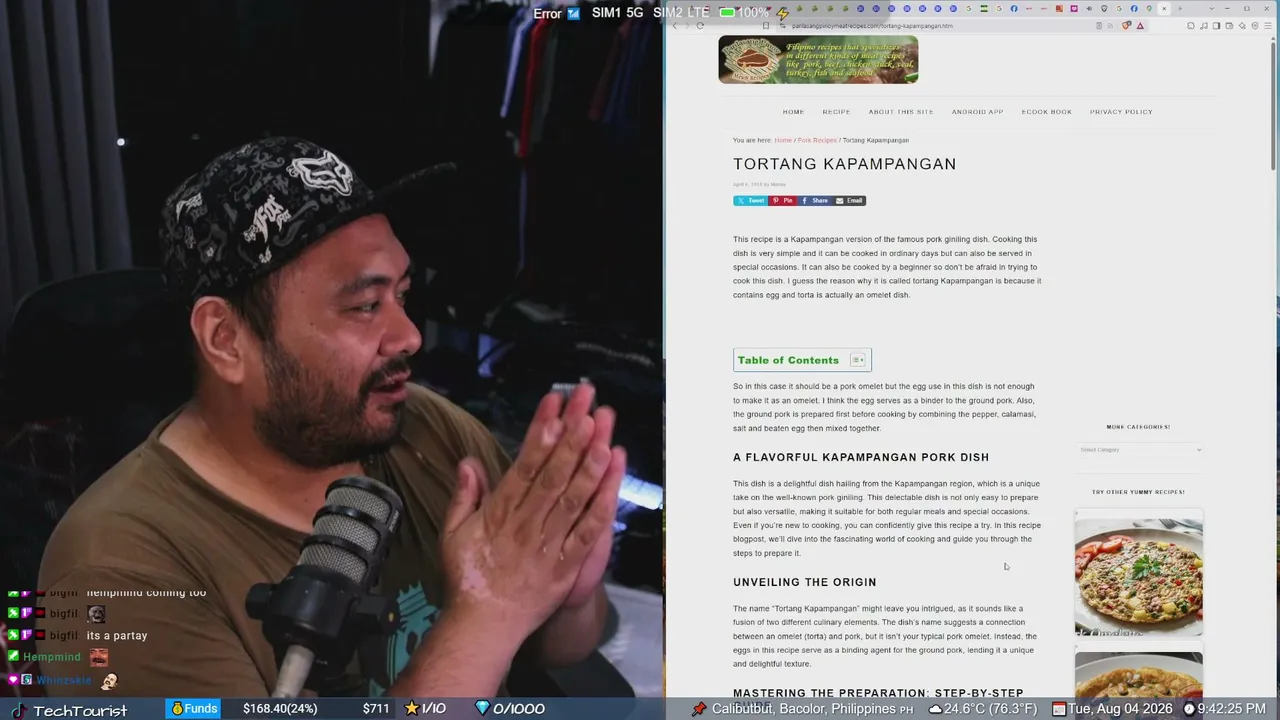Click the Hempmind username in chat
This screenshot has height=720, width=1280.
(x=52, y=657)
